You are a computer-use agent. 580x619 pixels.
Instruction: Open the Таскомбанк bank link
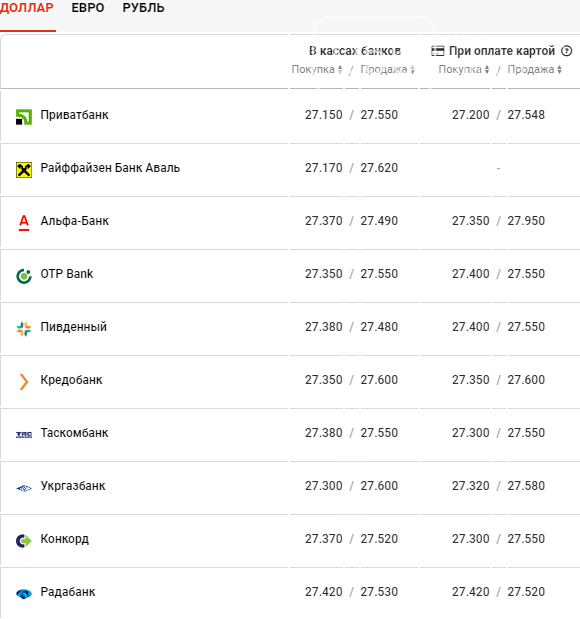pos(74,433)
